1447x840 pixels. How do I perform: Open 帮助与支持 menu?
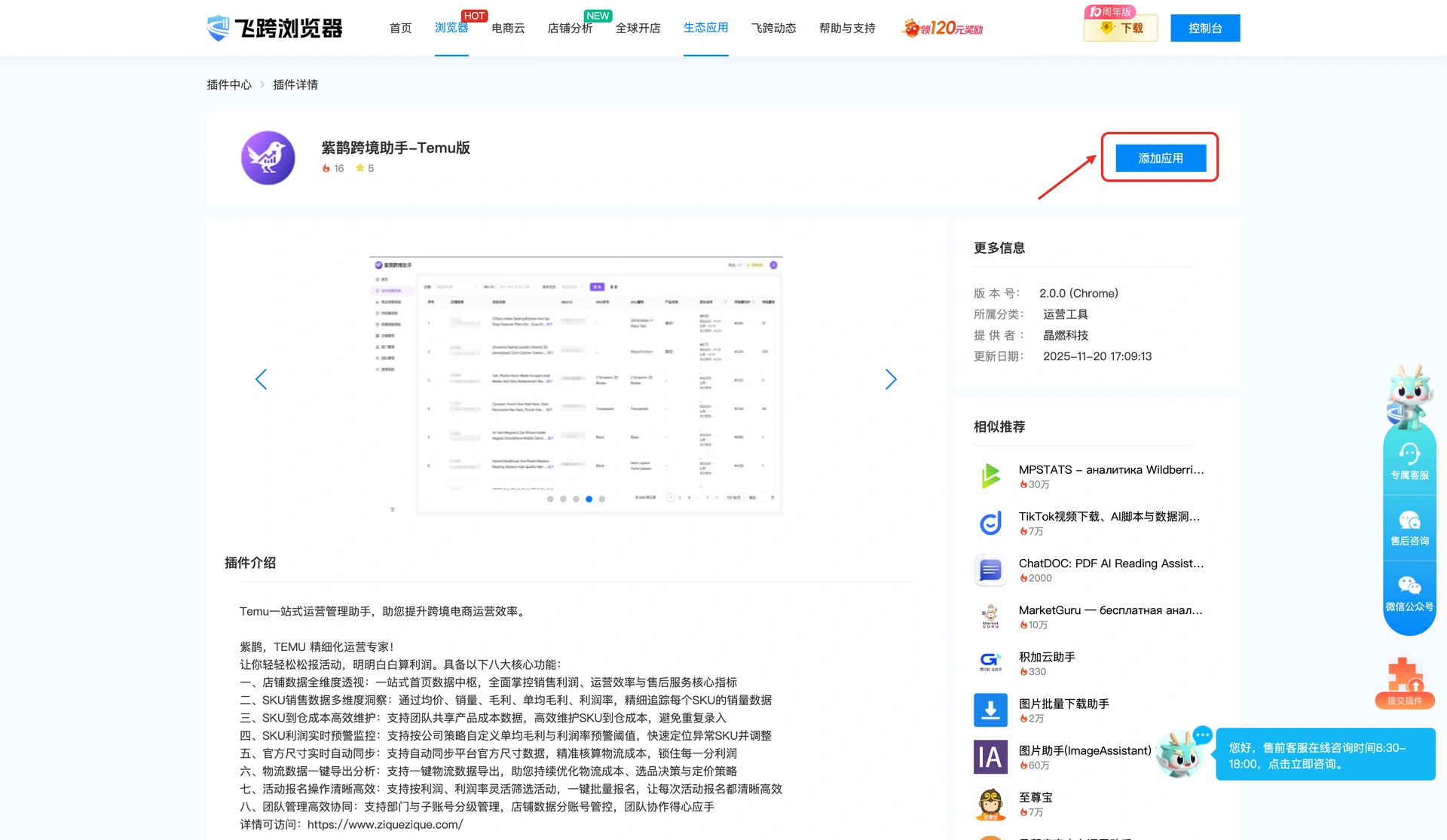pyautogui.click(x=847, y=28)
